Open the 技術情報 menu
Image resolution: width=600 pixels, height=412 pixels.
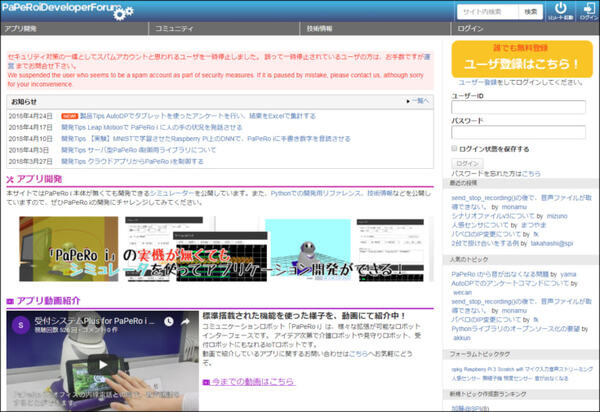(320, 29)
